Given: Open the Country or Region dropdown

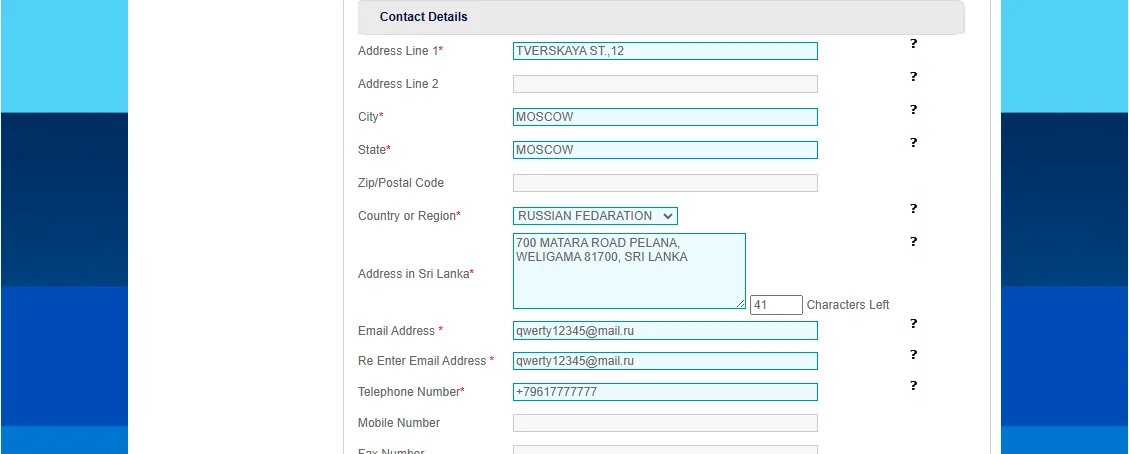Looking at the screenshot, I should (x=595, y=216).
